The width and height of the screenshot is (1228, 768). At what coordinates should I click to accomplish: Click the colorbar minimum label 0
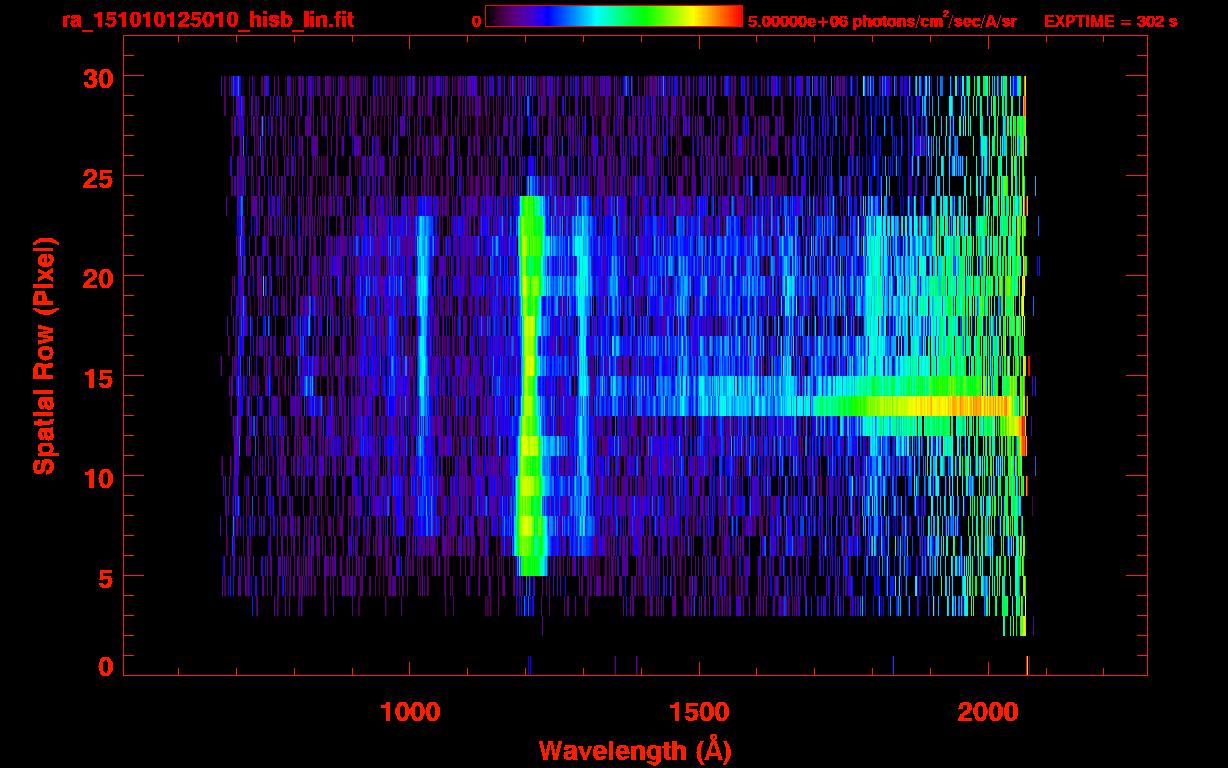pyautogui.click(x=476, y=21)
